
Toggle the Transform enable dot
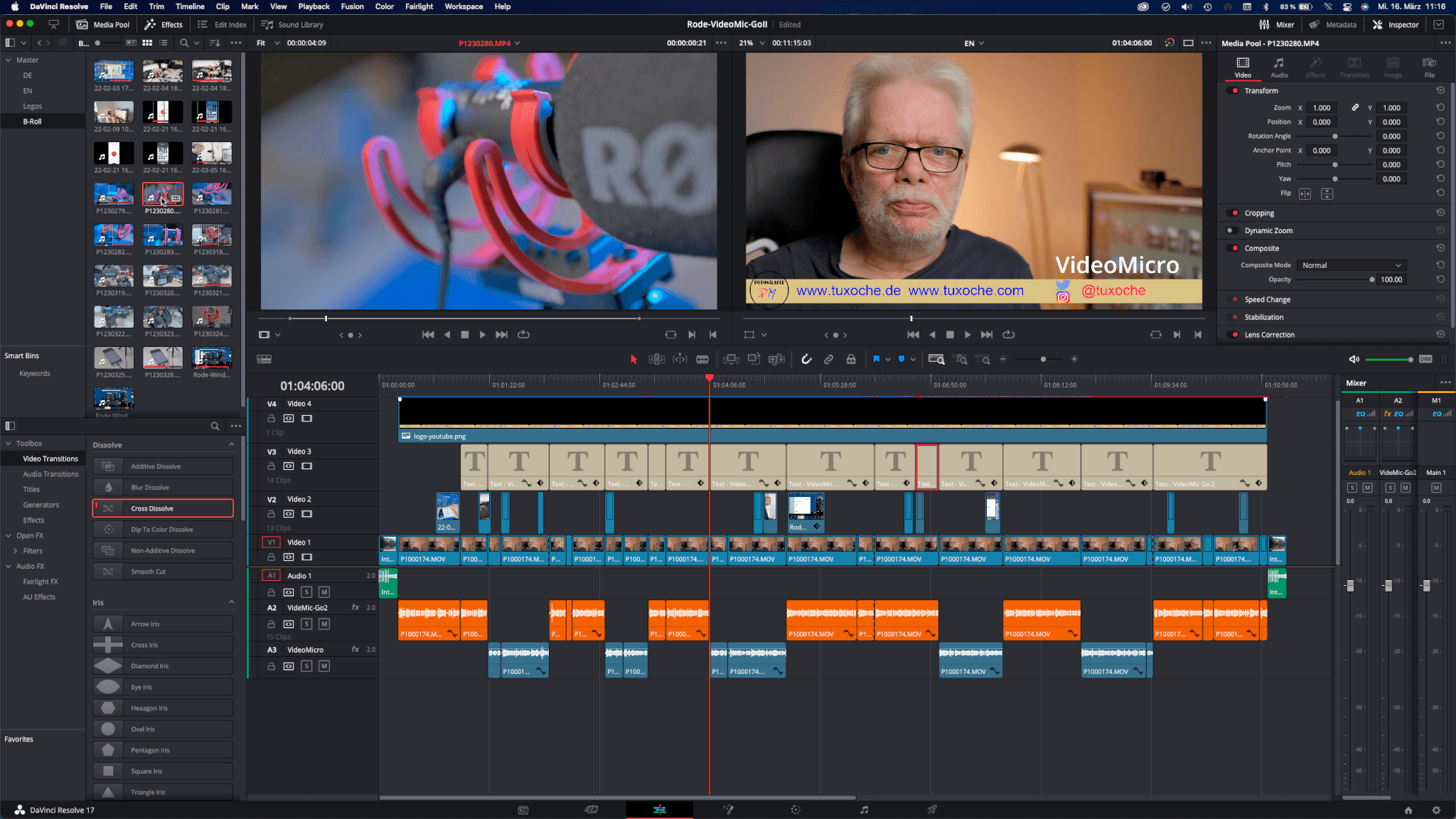point(1235,91)
